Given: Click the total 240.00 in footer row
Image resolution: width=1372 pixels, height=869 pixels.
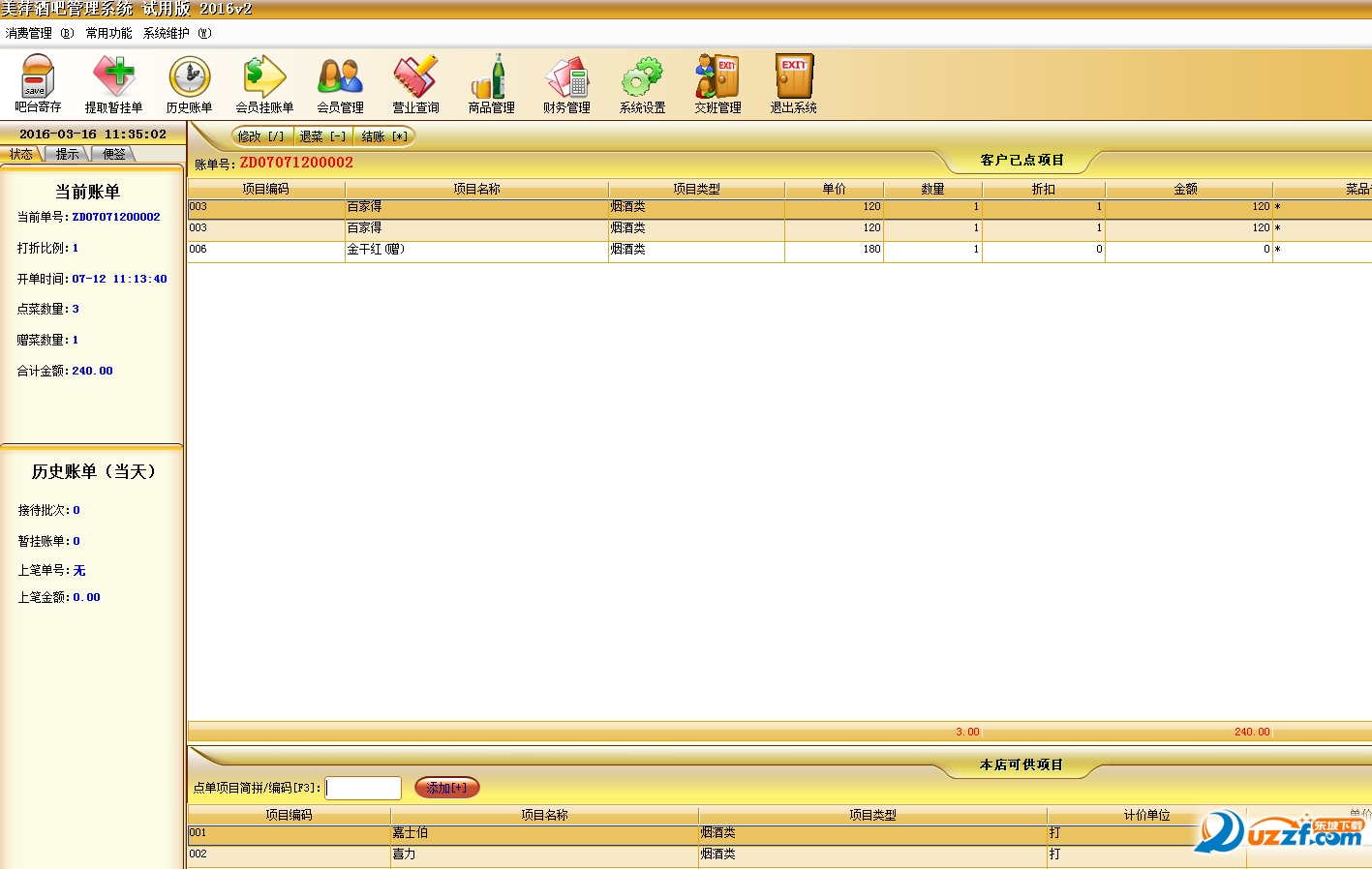Looking at the screenshot, I should (x=1252, y=732).
